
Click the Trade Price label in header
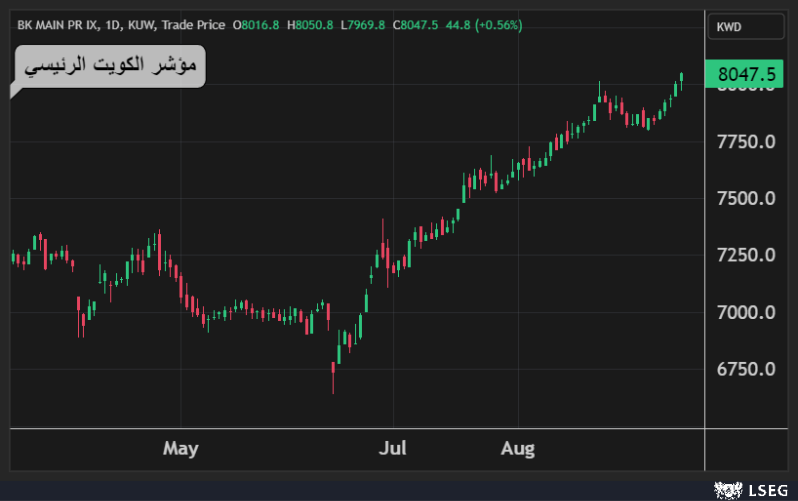click(x=194, y=25)
